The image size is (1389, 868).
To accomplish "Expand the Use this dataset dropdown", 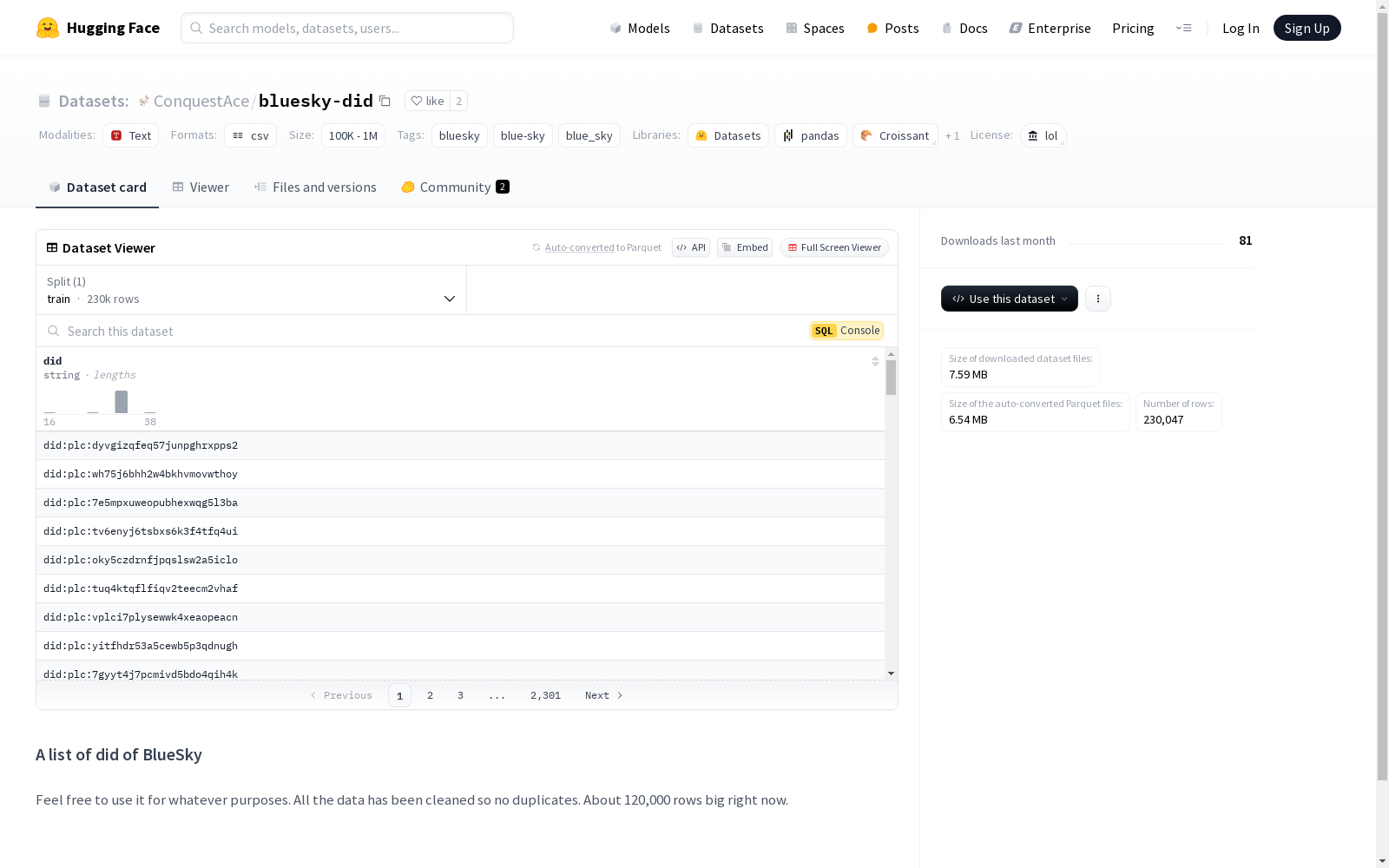I will (1010, 299).
